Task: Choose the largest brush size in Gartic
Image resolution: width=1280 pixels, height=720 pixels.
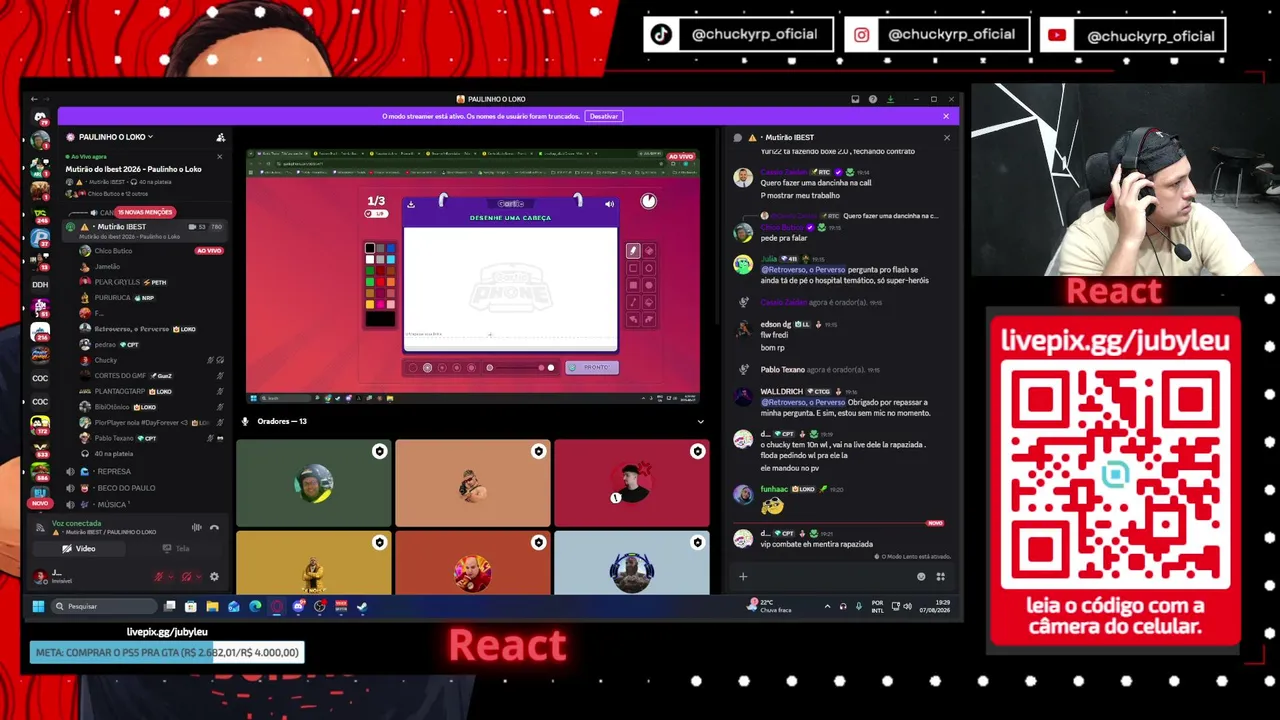Action: click(471, 367)
